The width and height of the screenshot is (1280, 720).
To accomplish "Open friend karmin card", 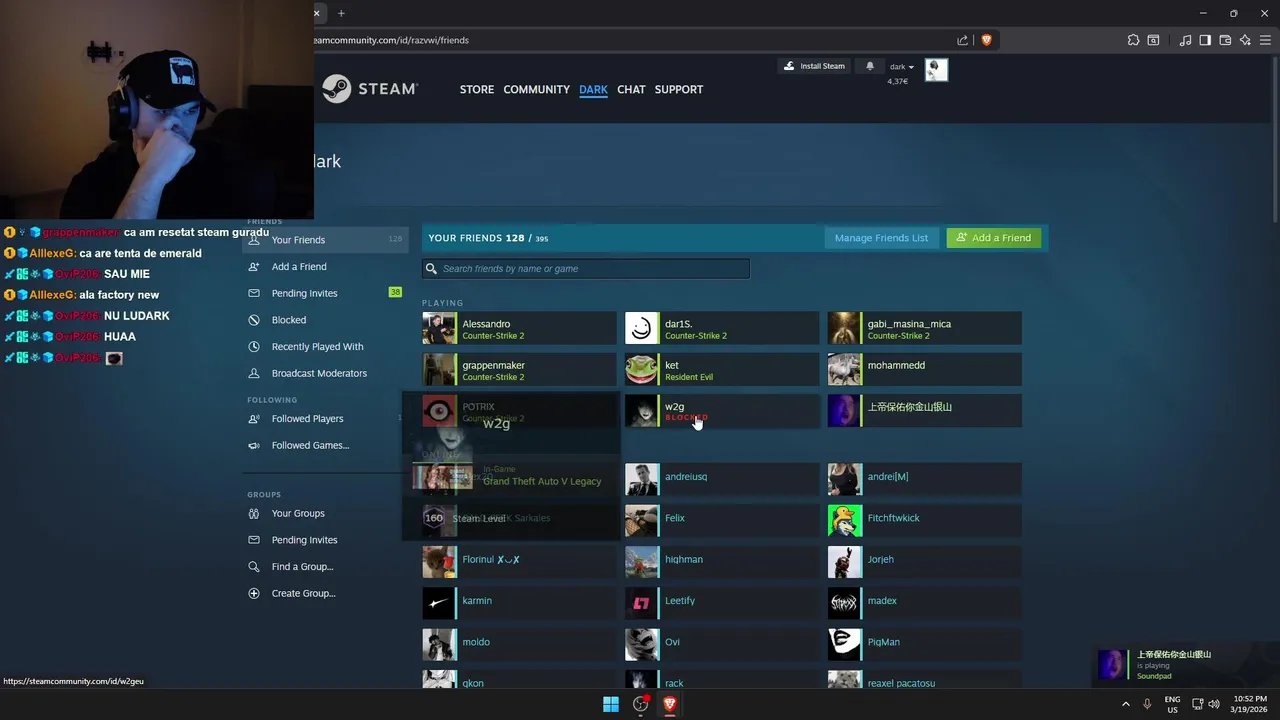I will (519, 603).
